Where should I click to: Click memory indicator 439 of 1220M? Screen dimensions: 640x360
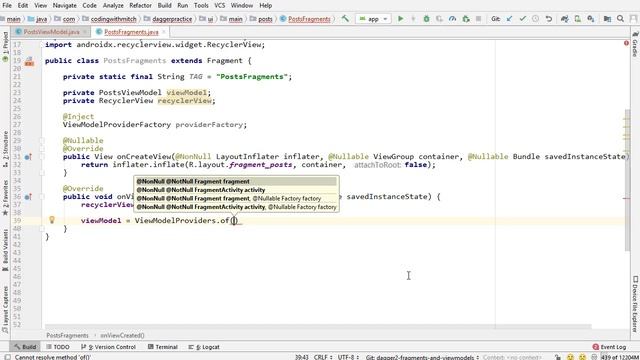point(619,357)
